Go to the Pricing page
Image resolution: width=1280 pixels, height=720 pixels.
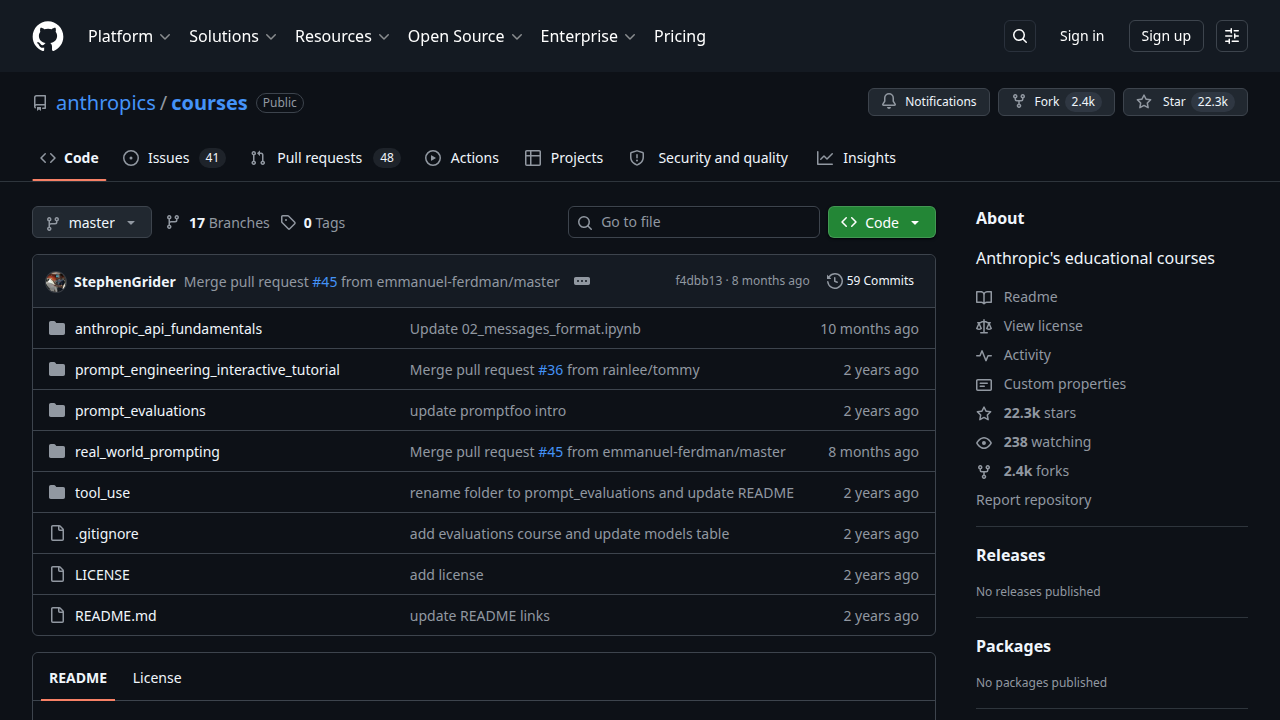[x=680, y=36]
